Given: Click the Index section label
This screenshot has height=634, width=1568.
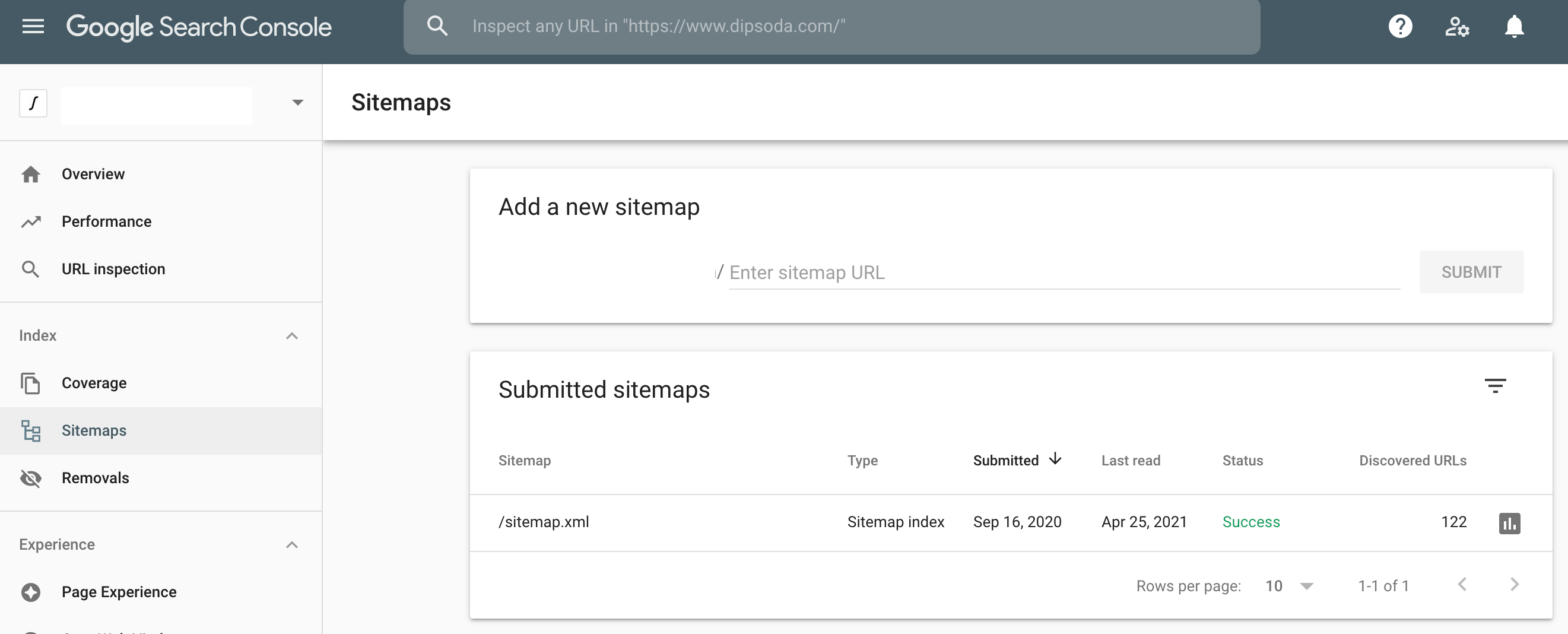Looking at the screenshot, I should [38, 335].
